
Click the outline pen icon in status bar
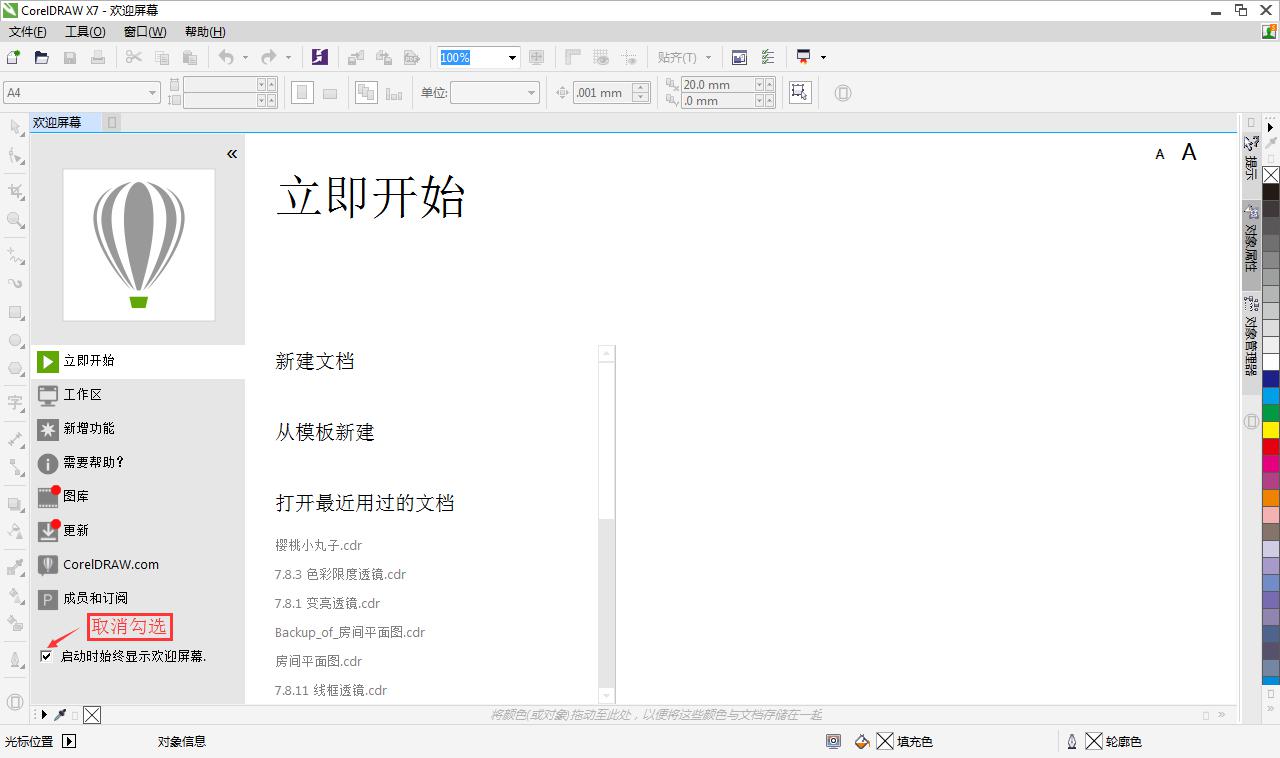1071,741
